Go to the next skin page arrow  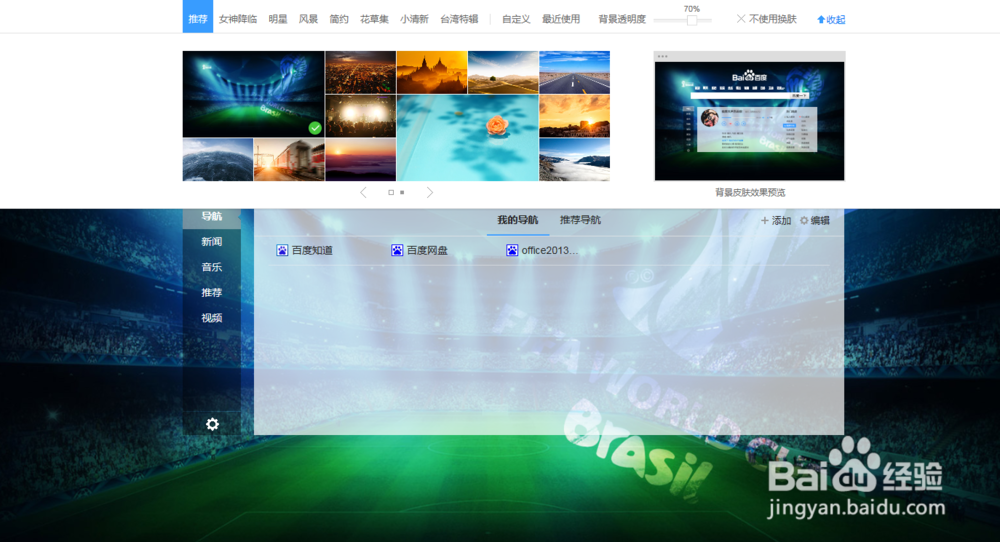pos(430,193)
